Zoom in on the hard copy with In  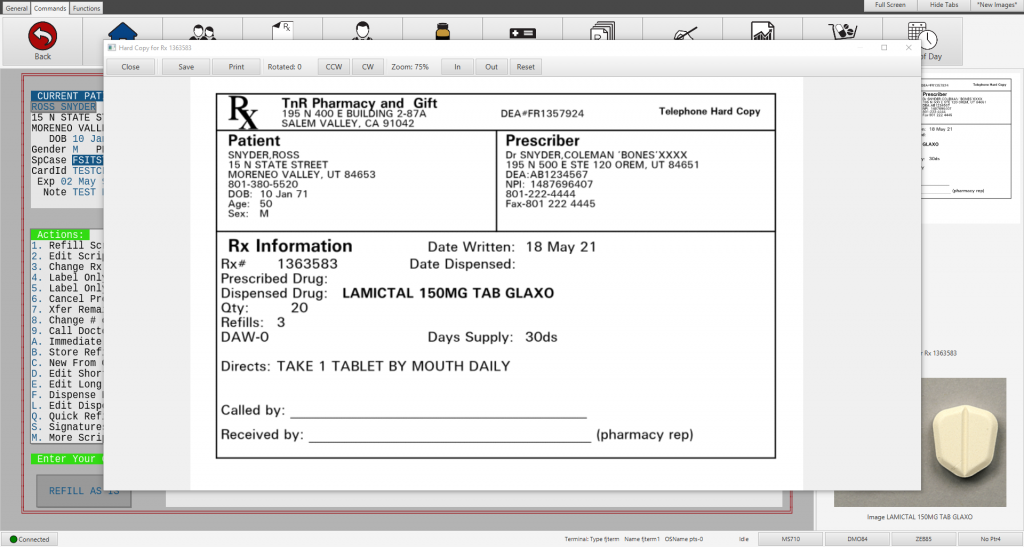(457, 67)
